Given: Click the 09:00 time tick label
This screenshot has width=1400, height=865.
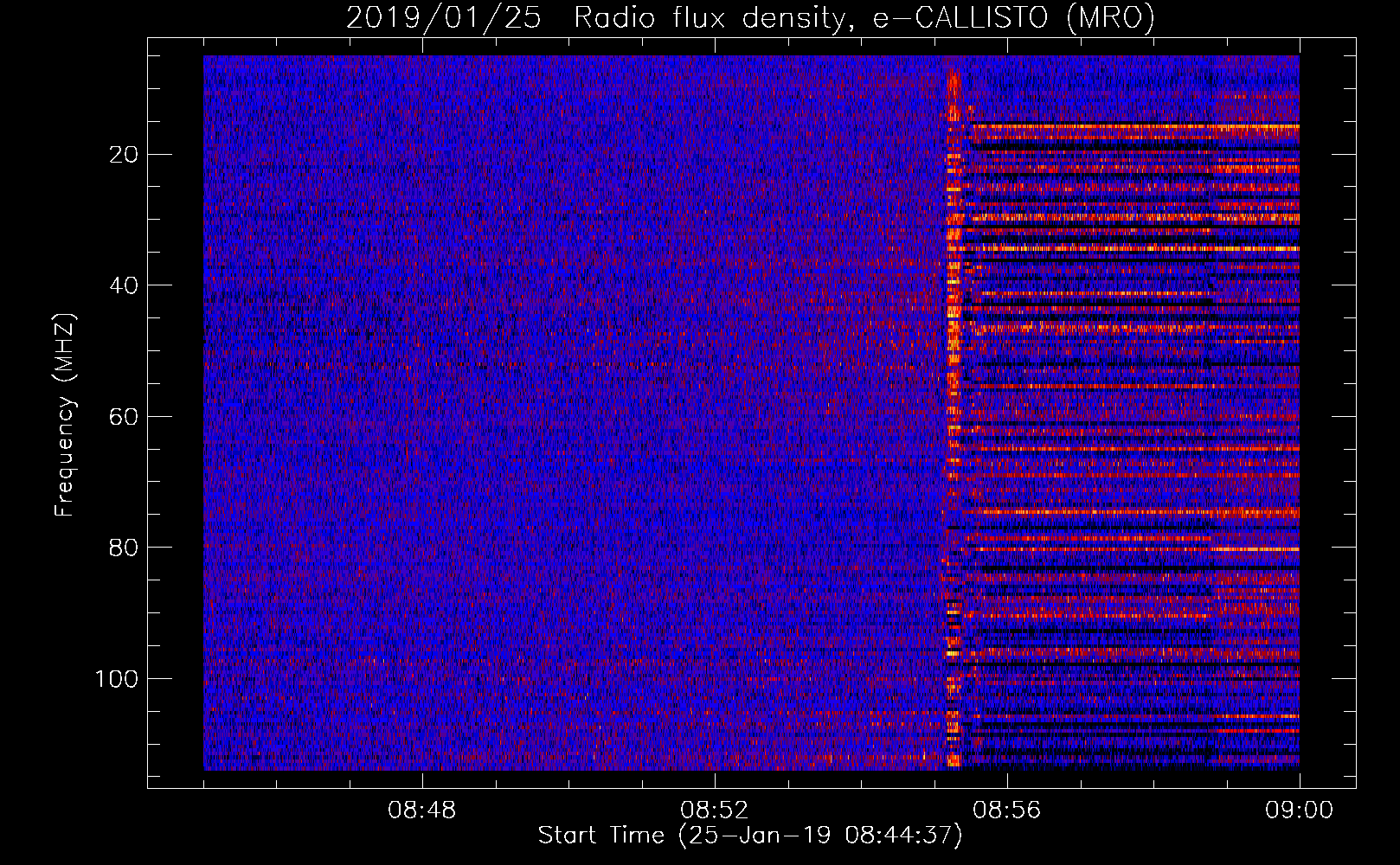Looking at the screenshot, I should [x=1300, y=811].
